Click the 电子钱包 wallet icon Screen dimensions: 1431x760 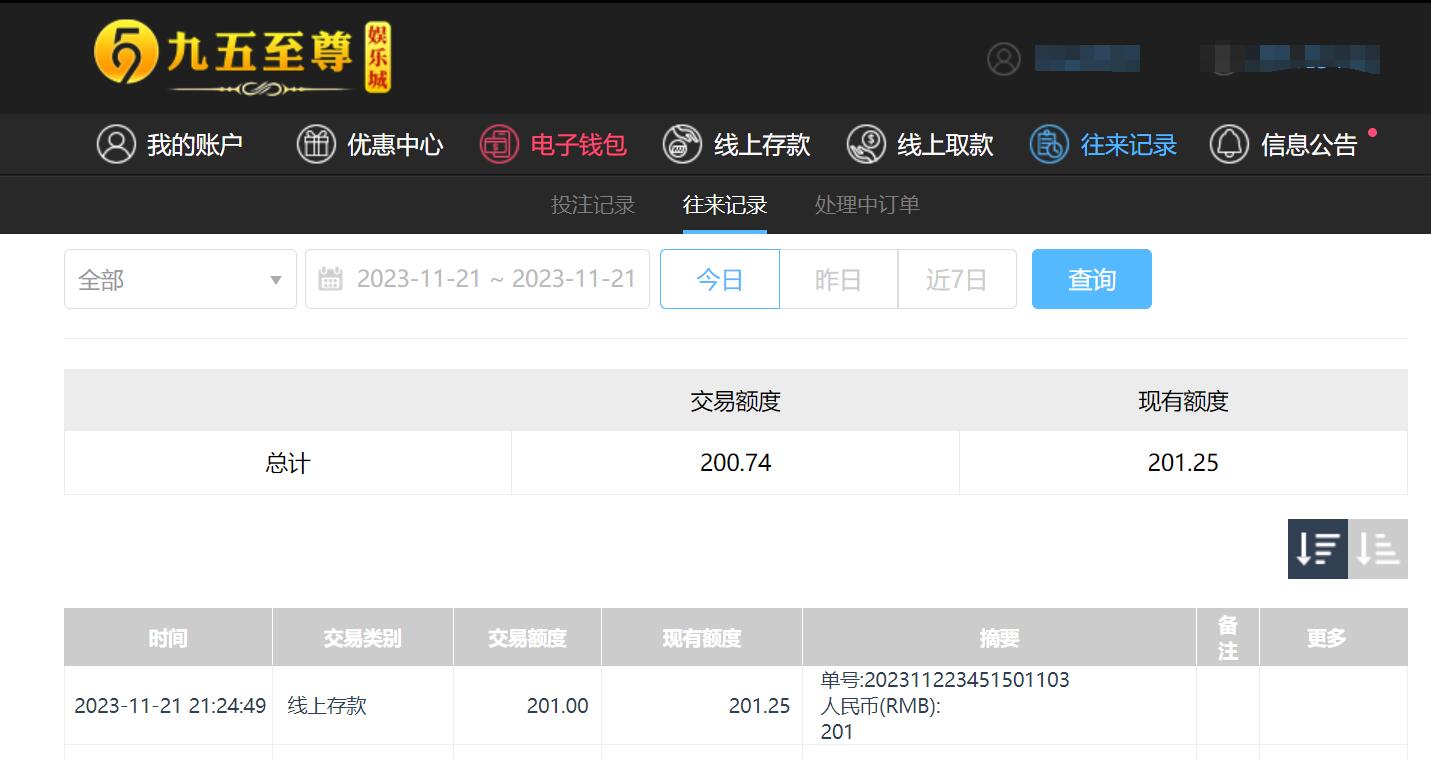pos(499,144)
